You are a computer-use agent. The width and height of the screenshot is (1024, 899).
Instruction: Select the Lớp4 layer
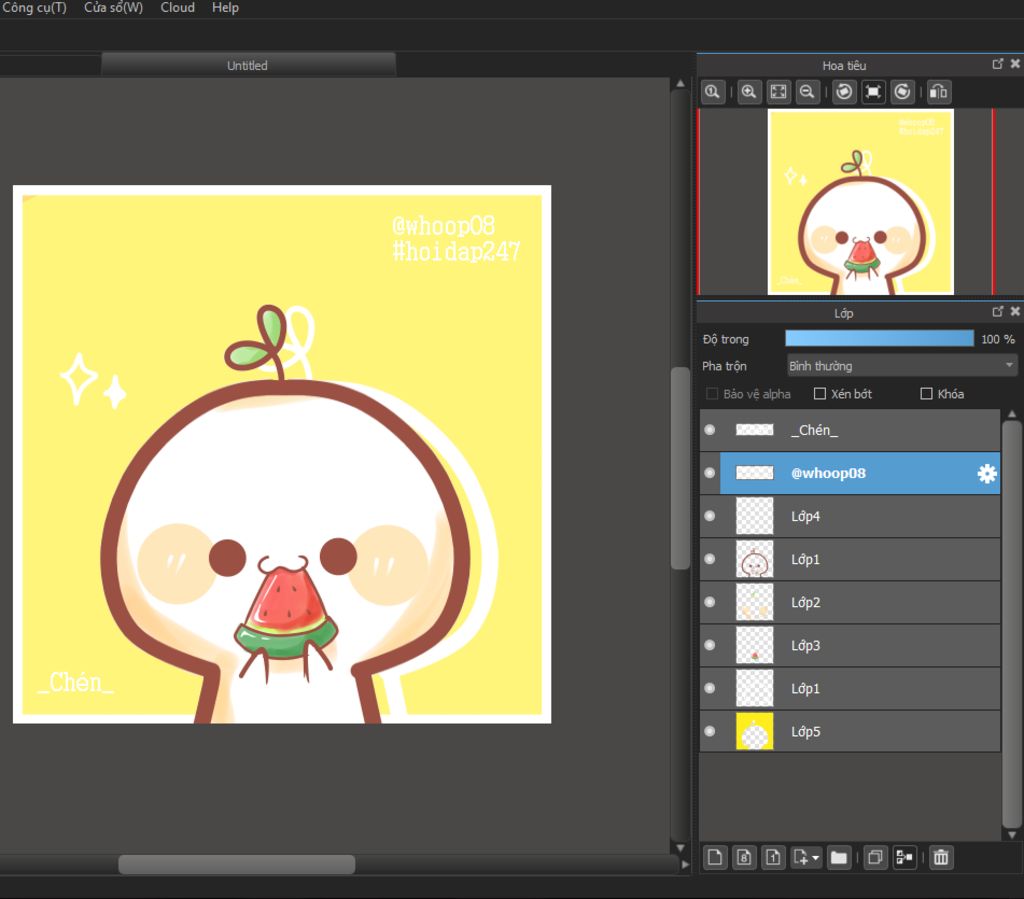tap(850, 516)
